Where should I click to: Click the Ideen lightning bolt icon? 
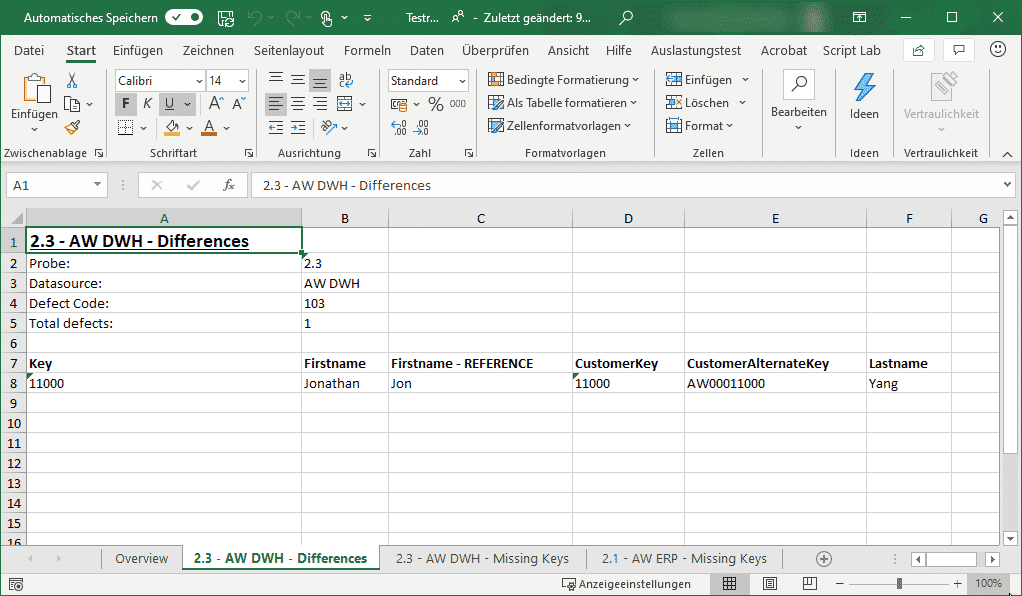(864, 88)
